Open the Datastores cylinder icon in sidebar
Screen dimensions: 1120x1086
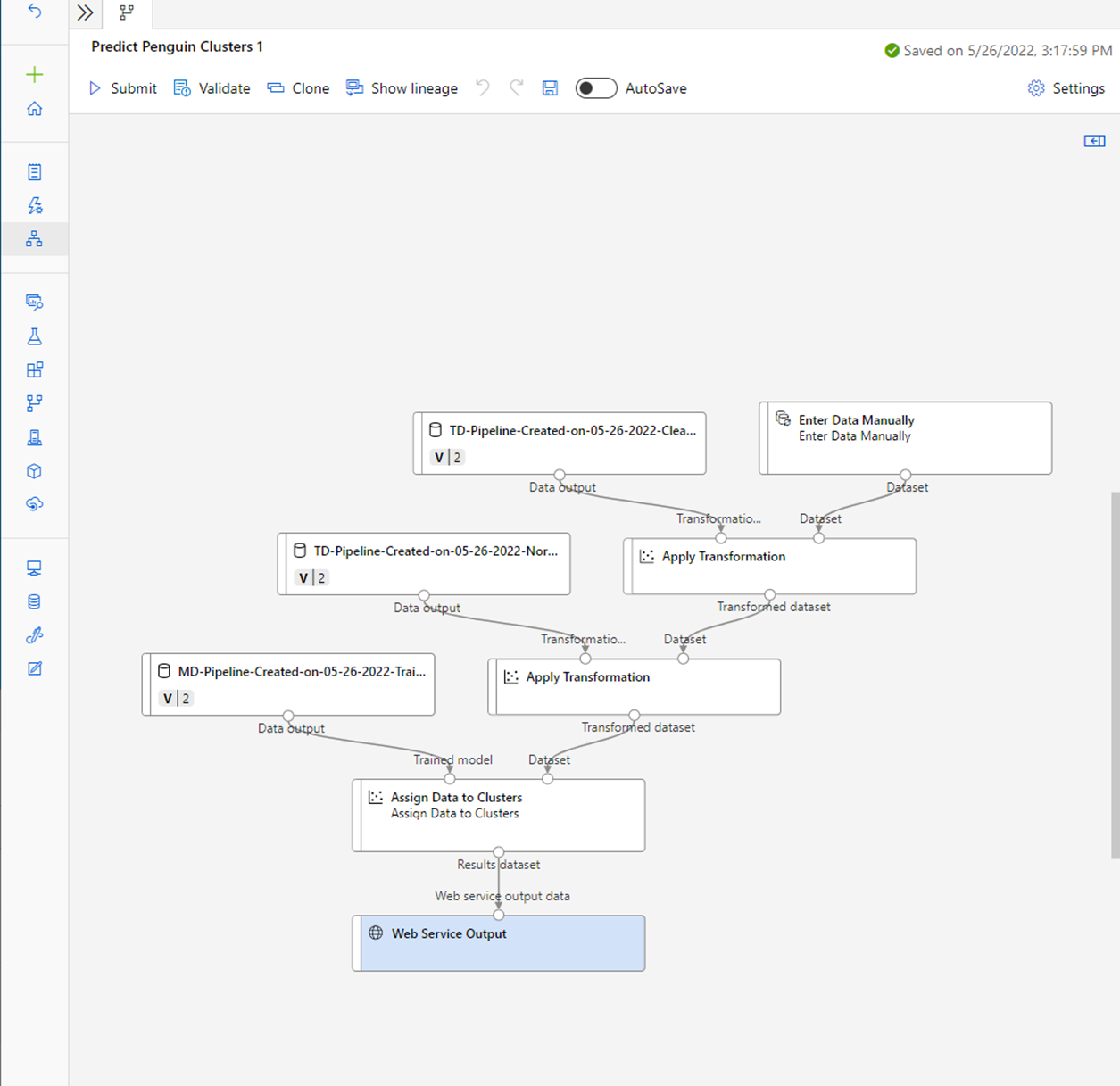pos(34,602)
